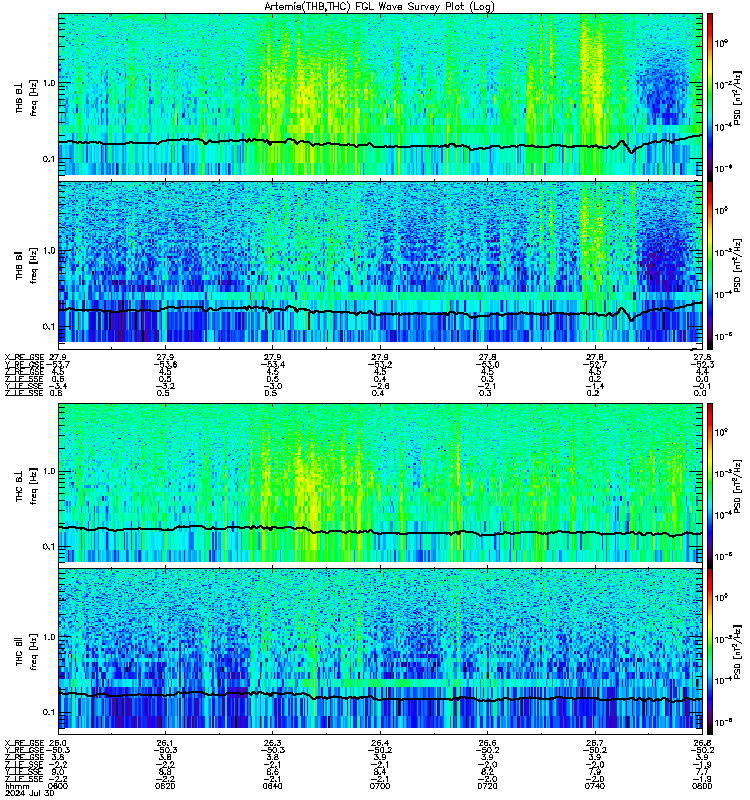Click the THC Y_LE_SSE value 8.6
The width and height of the screenshot is (750, 800).
pos(272,772)
